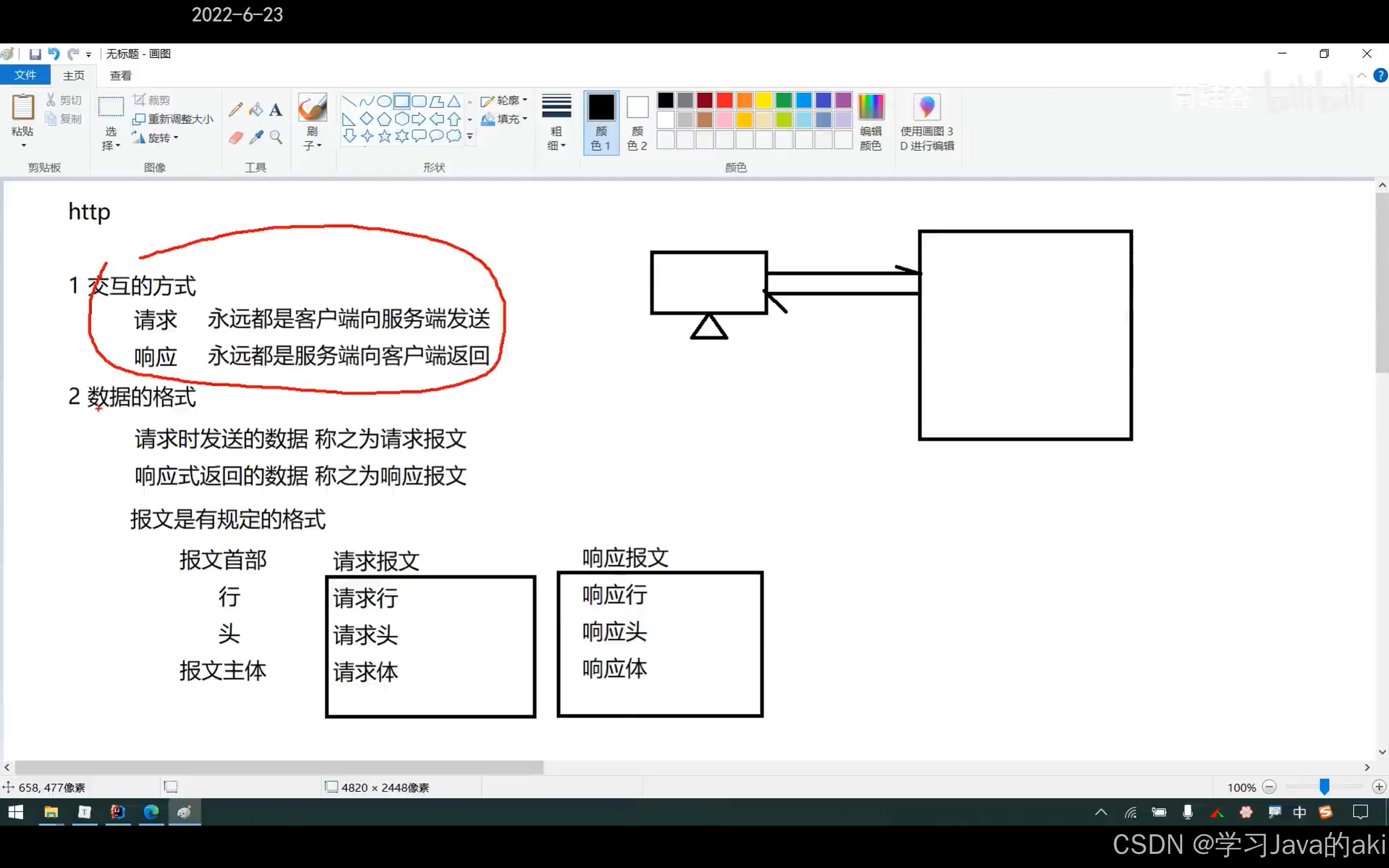Choose the Rectangle shape
The image size is (1389, 868).
pyautogui.click(x=402, y=102)
